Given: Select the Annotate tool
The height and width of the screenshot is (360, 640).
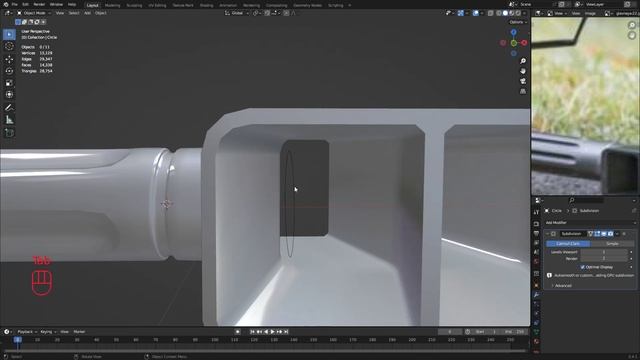Looking at the screenshot, I should [x=9, y=108].
